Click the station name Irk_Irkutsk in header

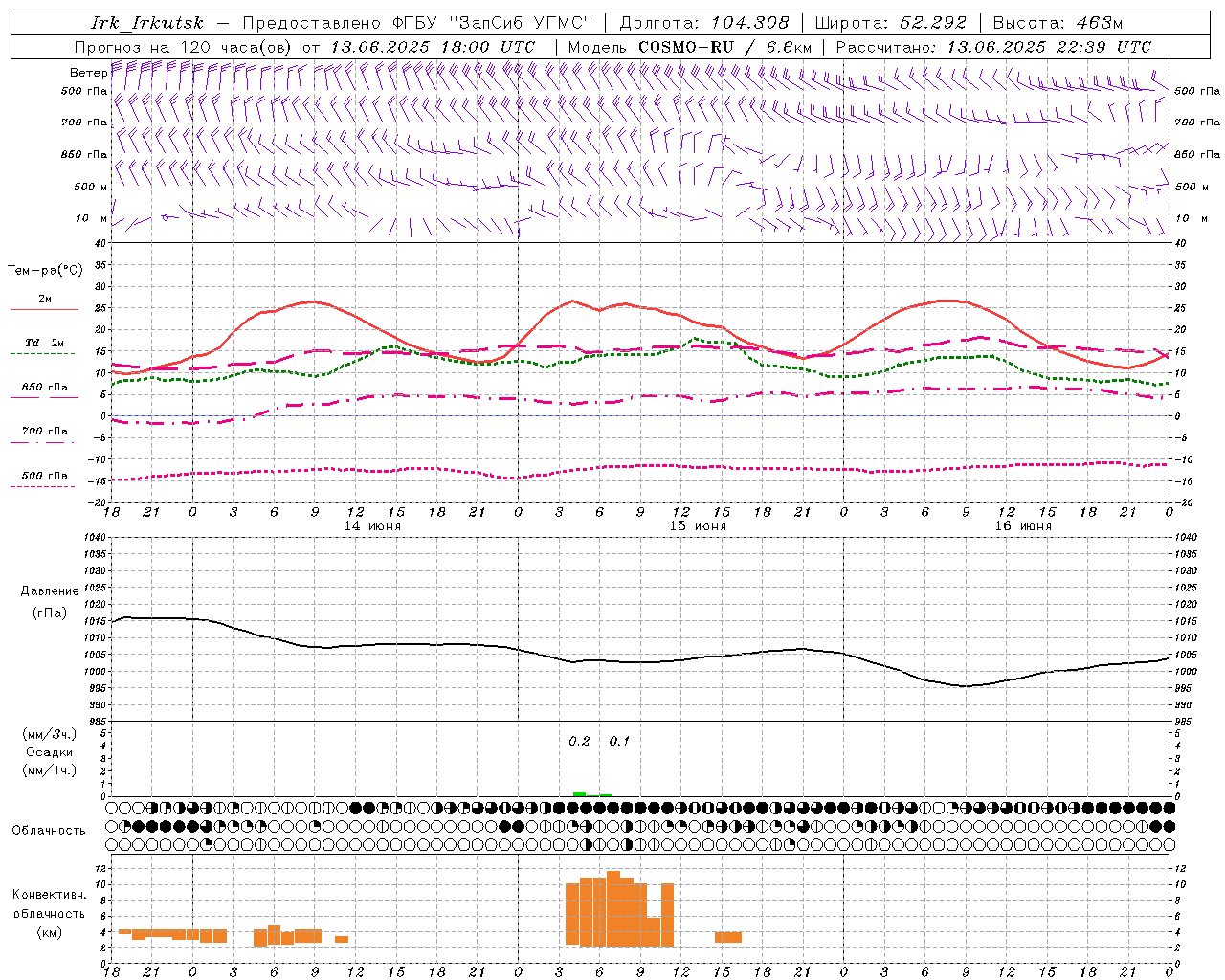pyautogui.click(x=146, y=23)
